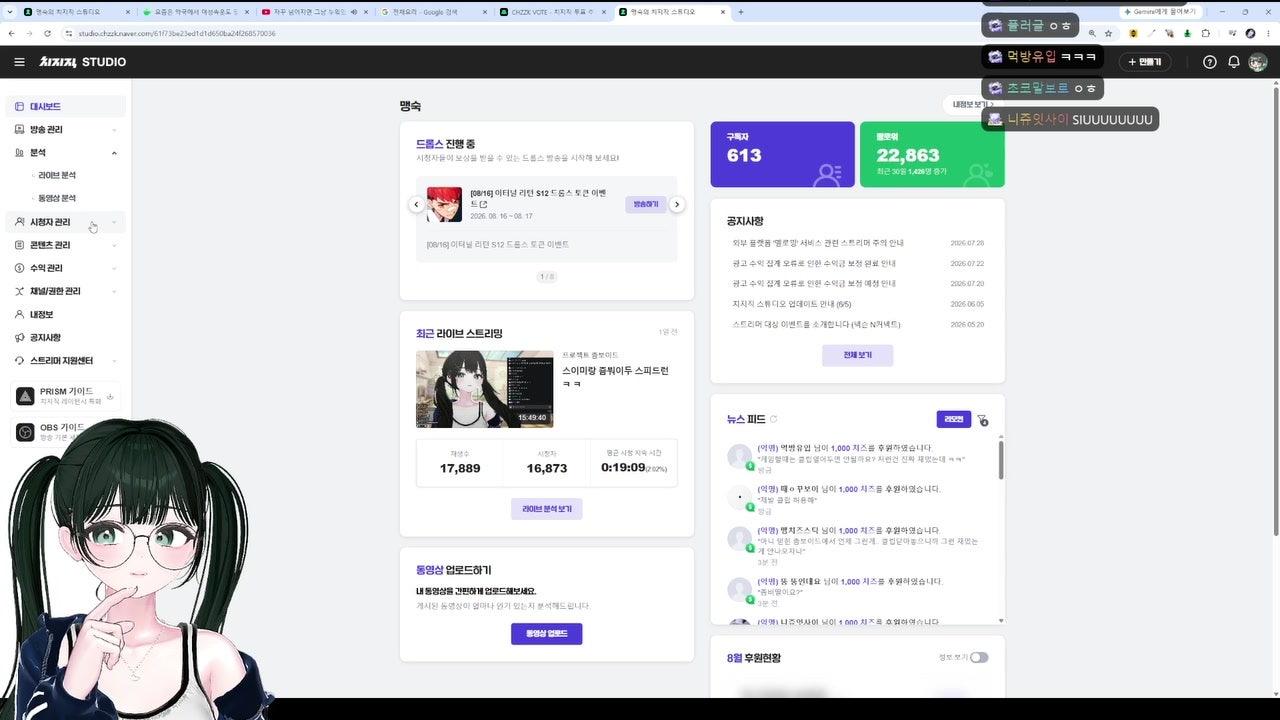The width and height of the screenshot is (1280, 720).
Task: Expand 시청자 관리 sidebar section
Action: click(66, 222)
